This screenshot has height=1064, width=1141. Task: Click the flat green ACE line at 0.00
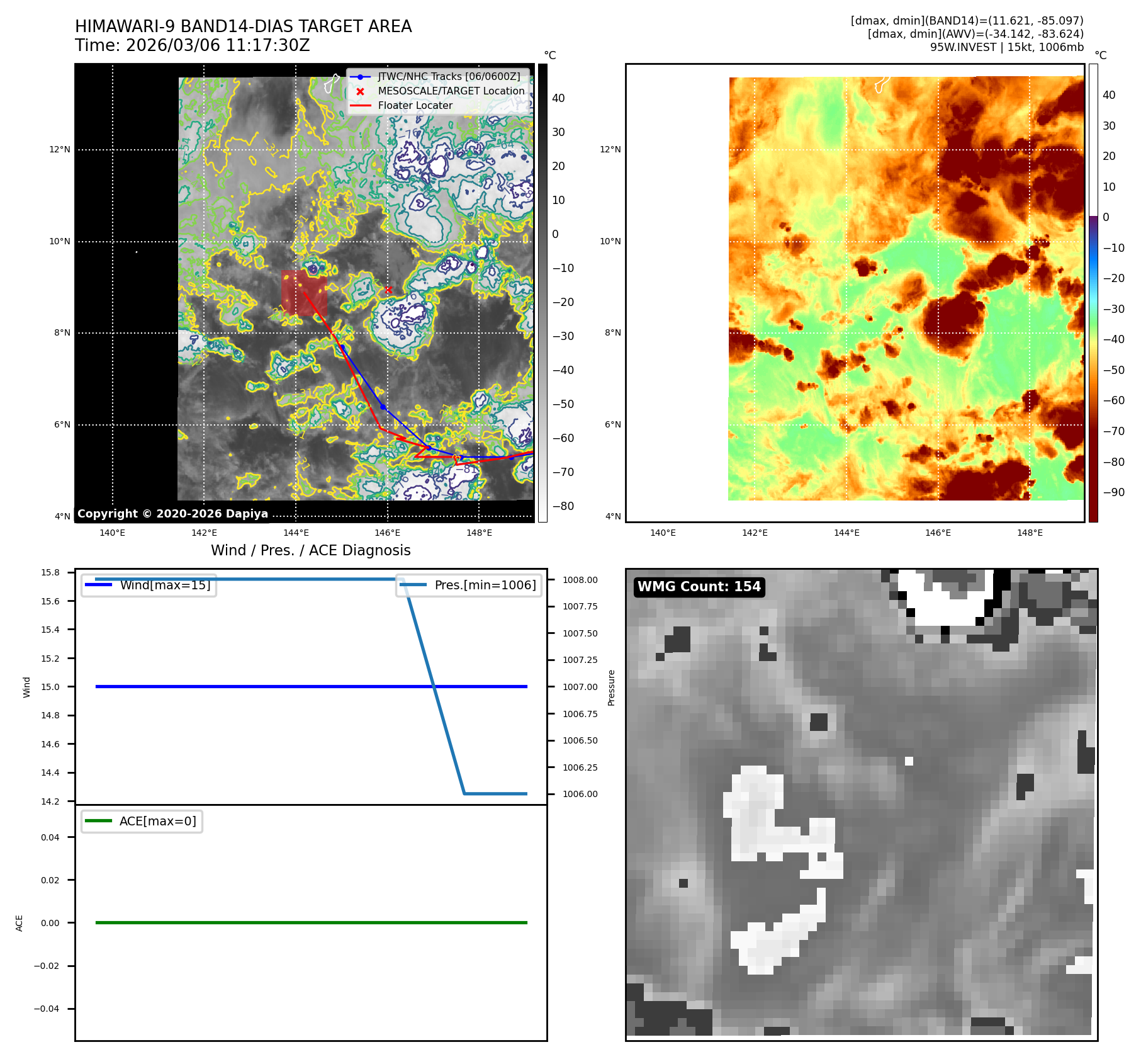click(x=311, y=923)
